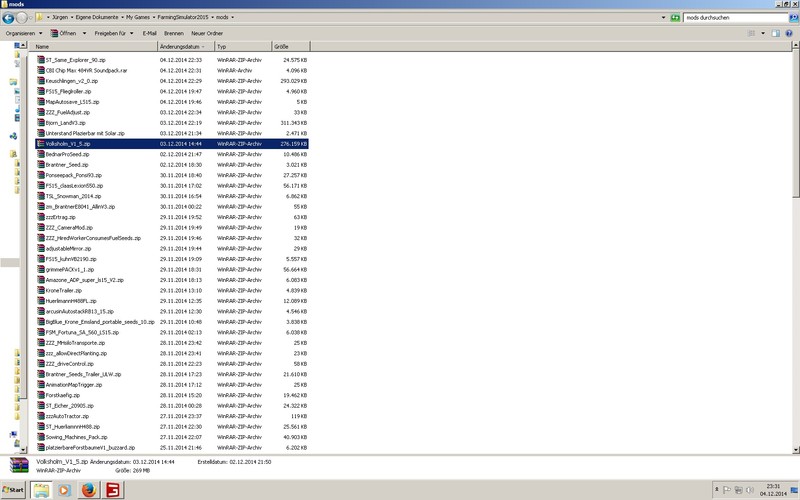
Task: Go back with the Explorer back arrow
Action: click(x=8, y=18)
